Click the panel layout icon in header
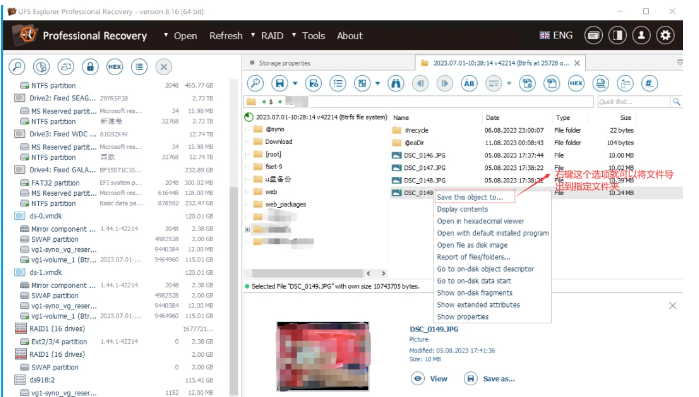This screenshot has width=699, height=397. (x=617, y=35)
